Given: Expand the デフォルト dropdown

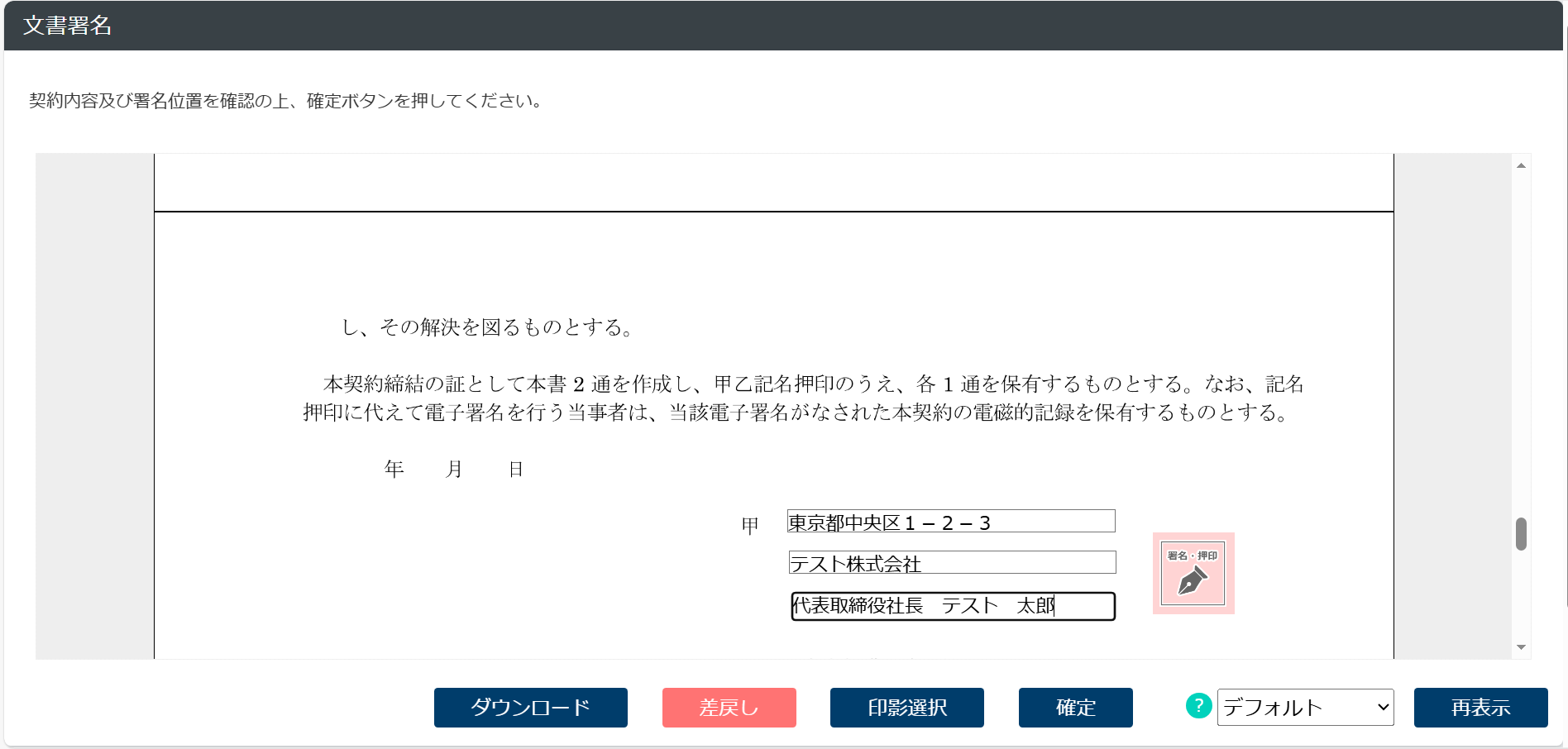Looking at the screenshot, I should tap(1305, 708).
